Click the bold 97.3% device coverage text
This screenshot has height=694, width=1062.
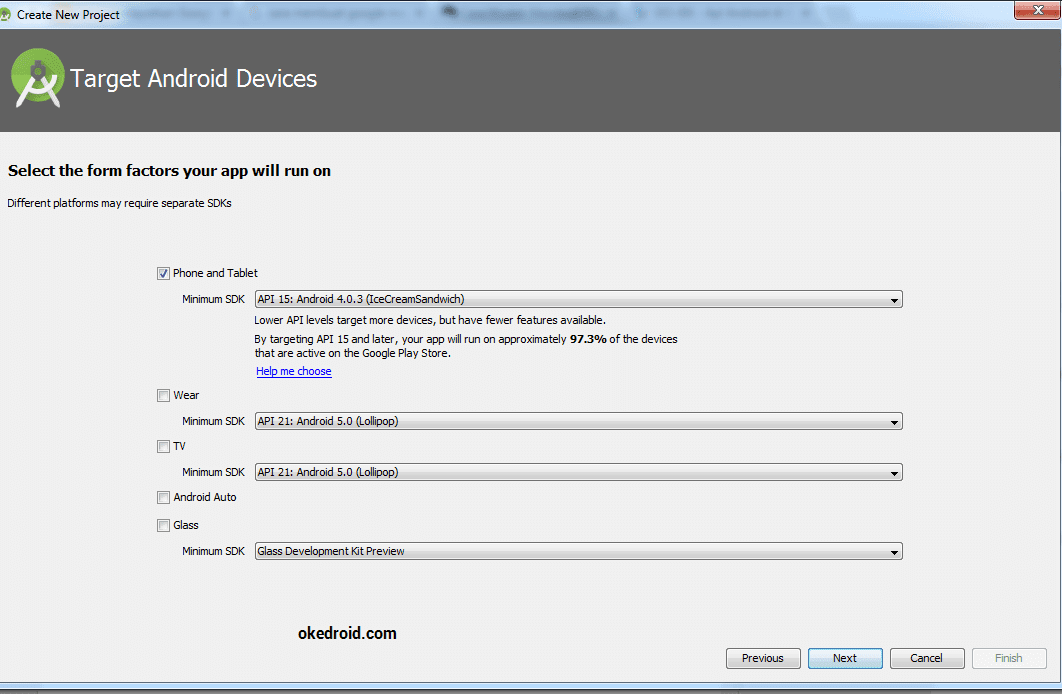tap(588, 339)
